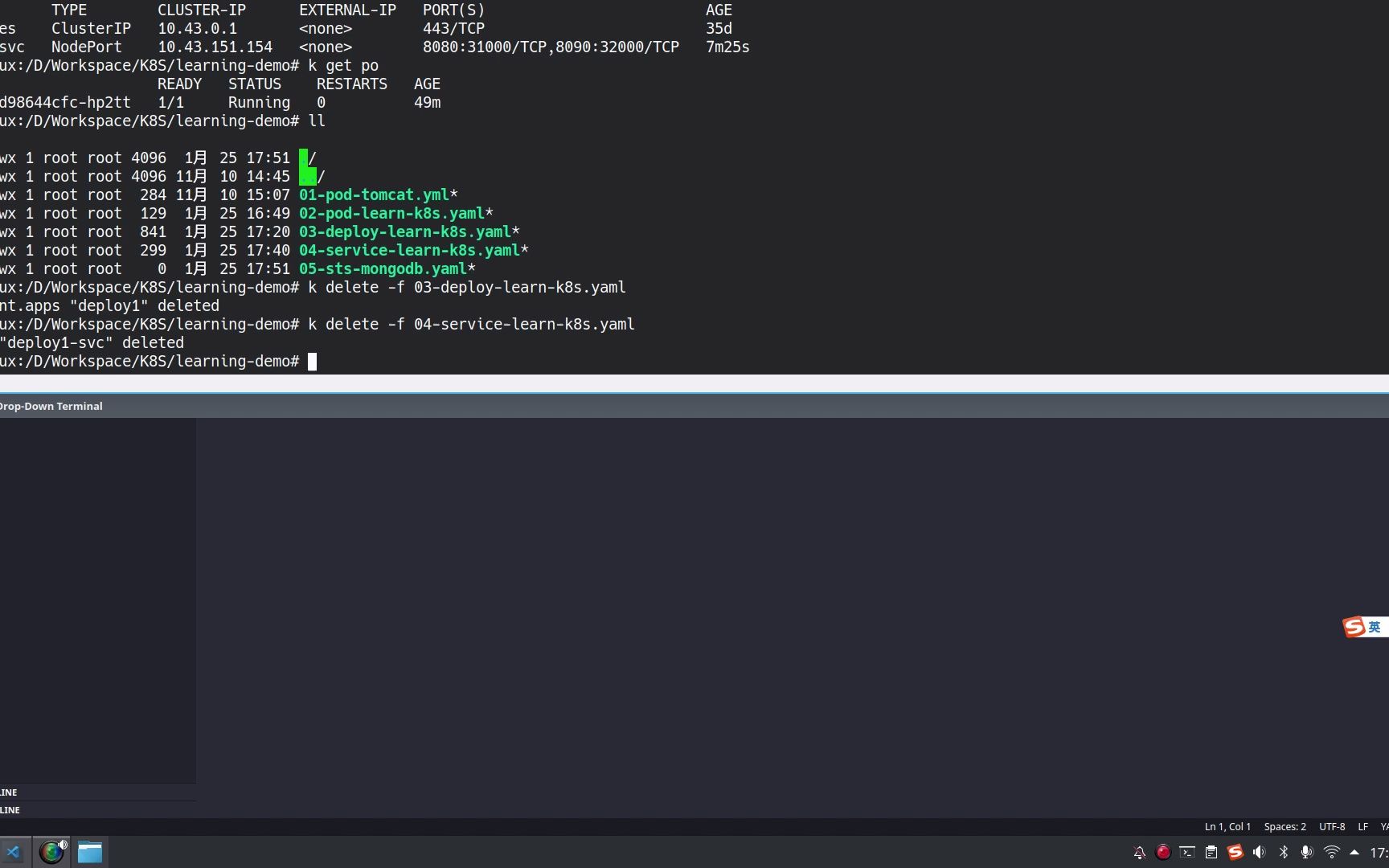Click the taskbar clock
The height and width of the screenshot is (868, 1389).
point(1379,852)
